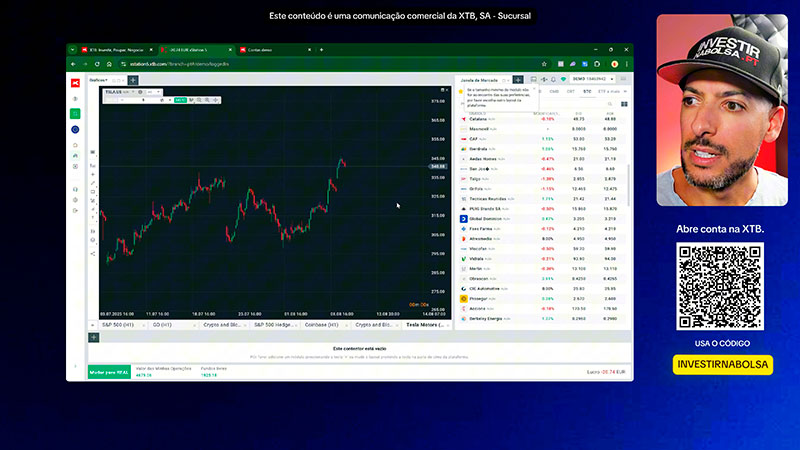The height and width of the screenshot is (450, 800).
Task: Switch to the S&P 500 (H1) chart tab
Action: click(118, 325)
